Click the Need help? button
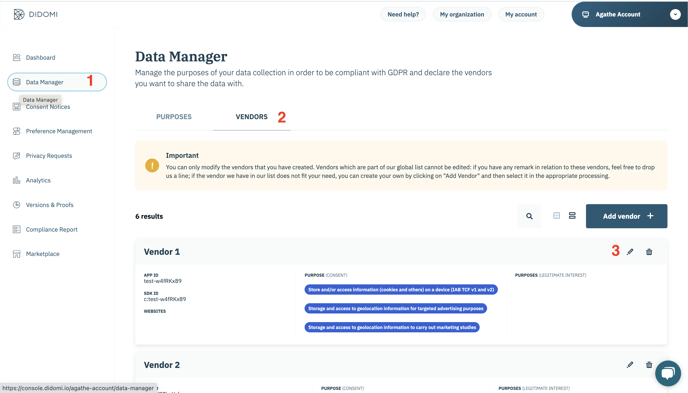The height and width of the screenshot is (393, 688). (x=403, y=14)
